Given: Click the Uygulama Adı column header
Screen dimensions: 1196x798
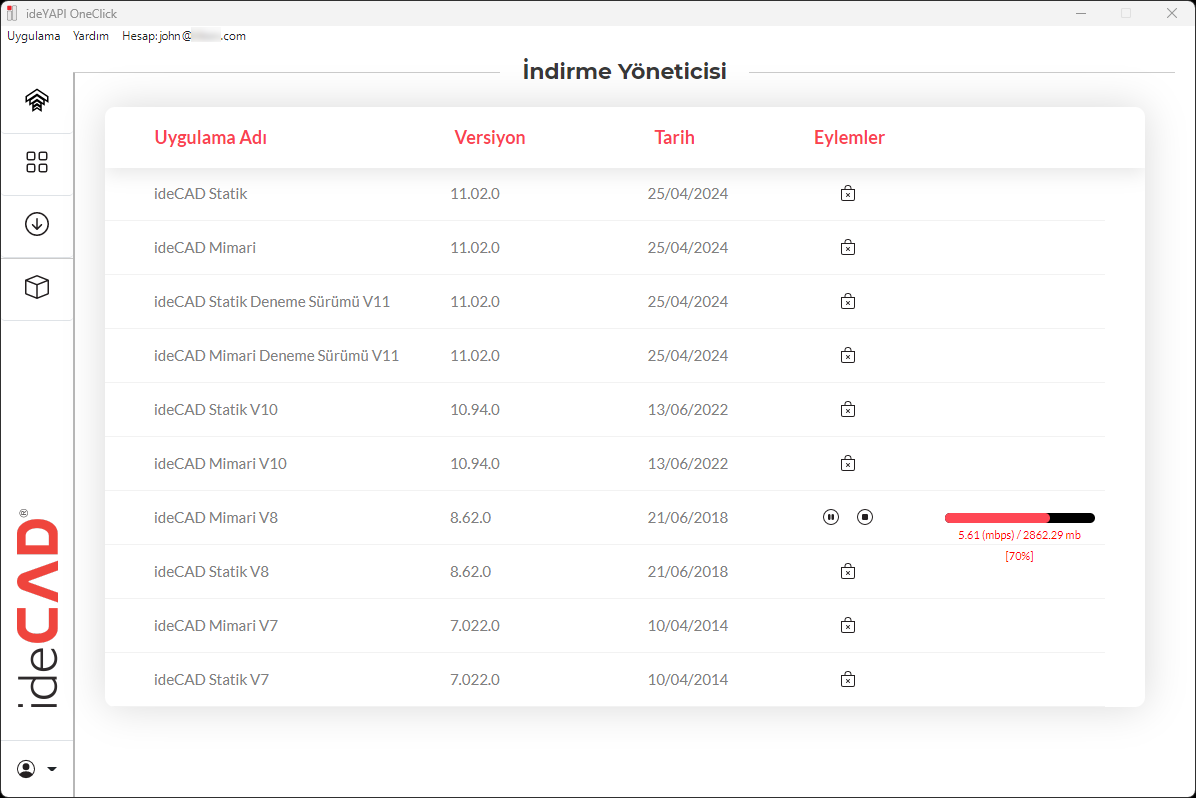Looking at the screenshot, I should point(210,138).
